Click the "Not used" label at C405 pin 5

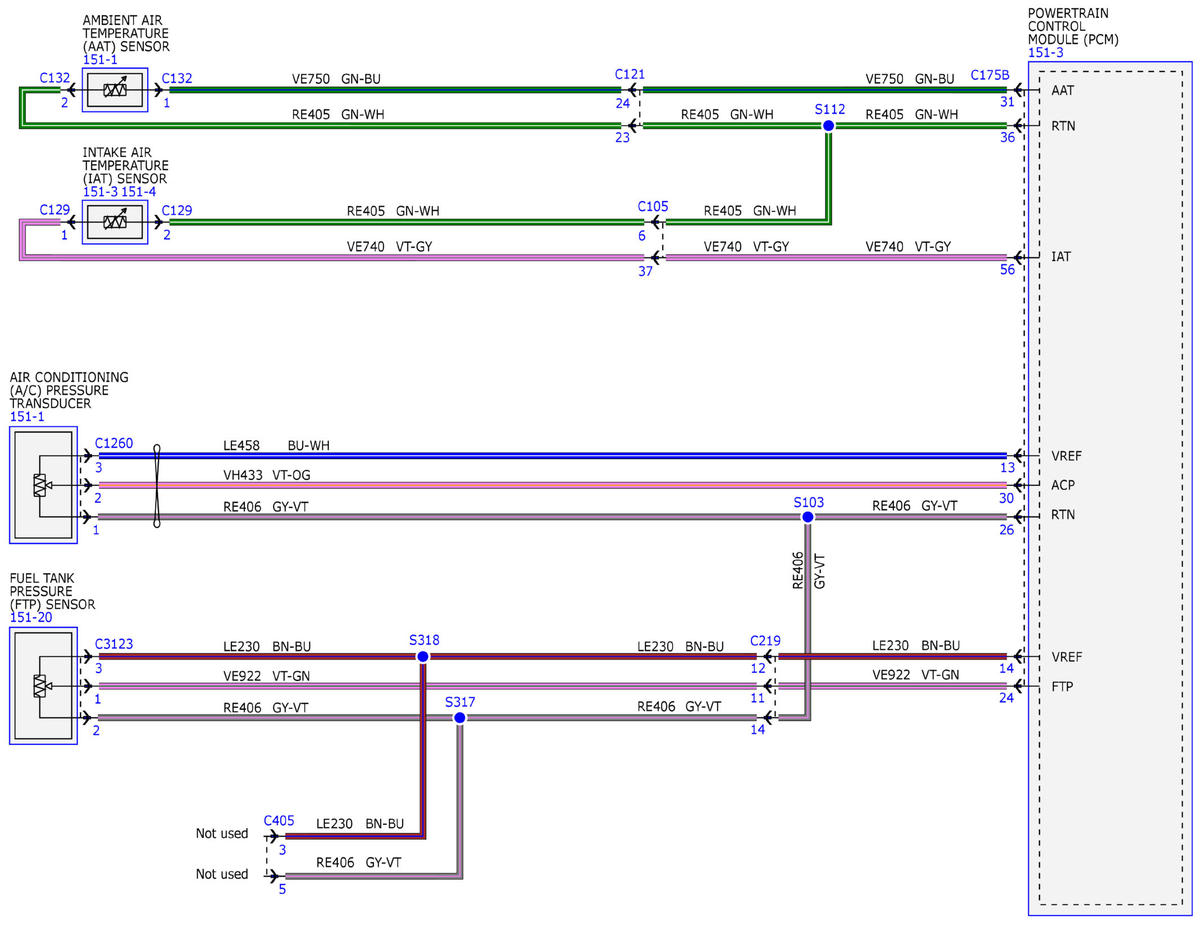[x=222, y=874]
